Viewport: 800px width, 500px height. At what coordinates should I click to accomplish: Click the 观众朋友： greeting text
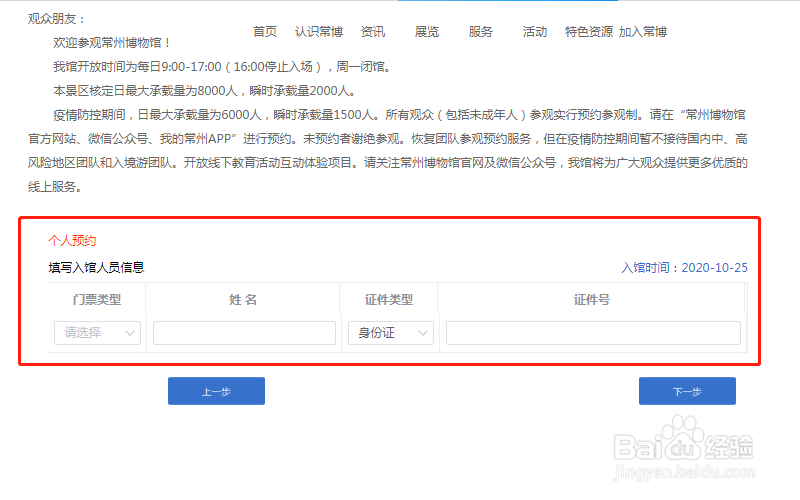click(x=57, y=19)
